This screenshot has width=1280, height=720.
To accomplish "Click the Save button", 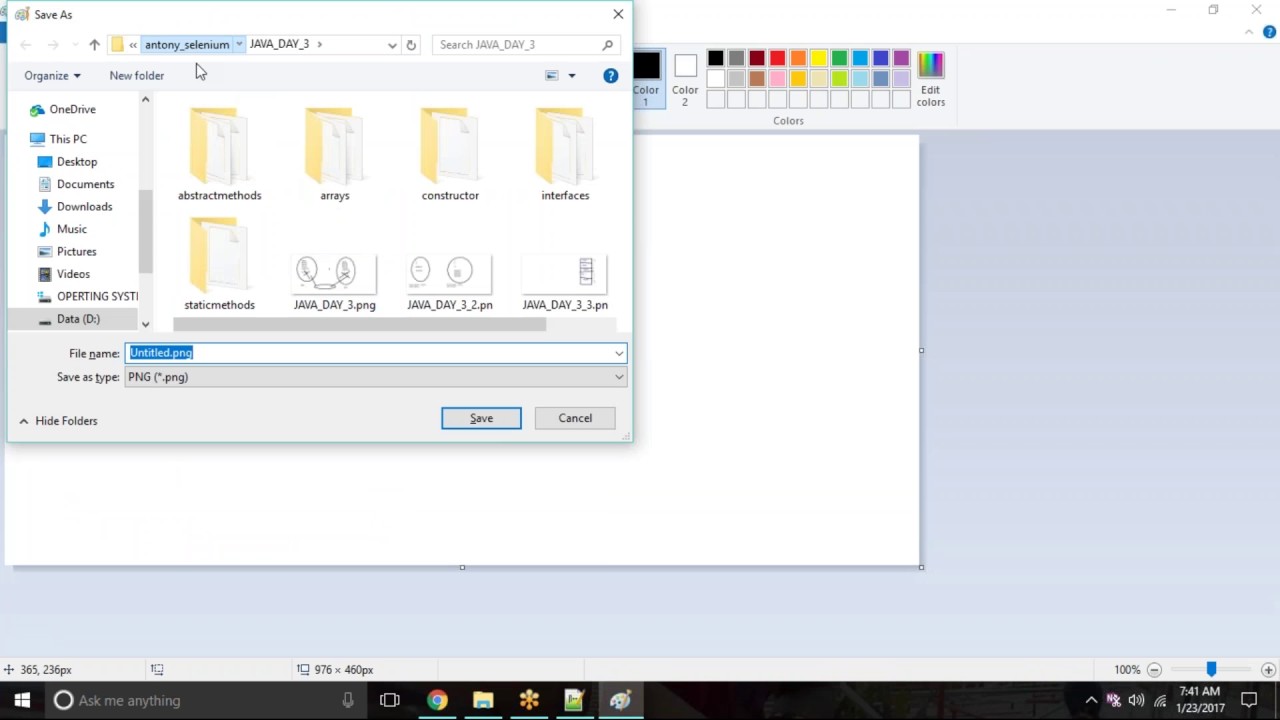I will tap(481, 418).
